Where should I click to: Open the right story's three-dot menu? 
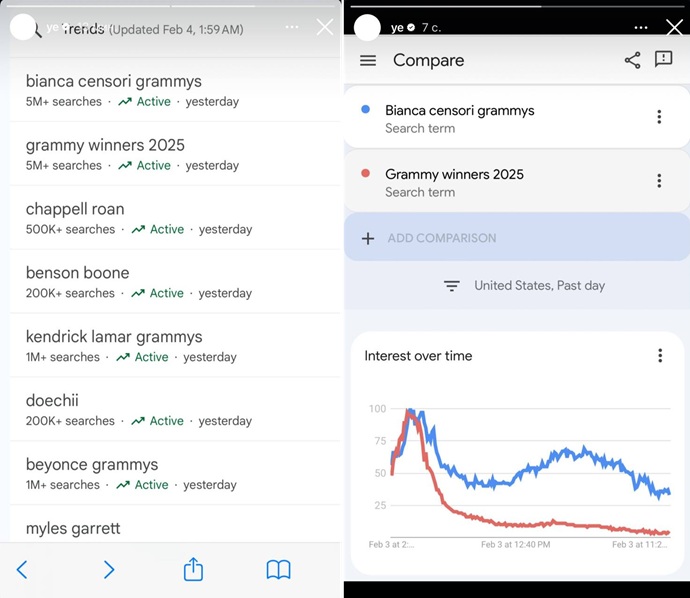(641, 28)
